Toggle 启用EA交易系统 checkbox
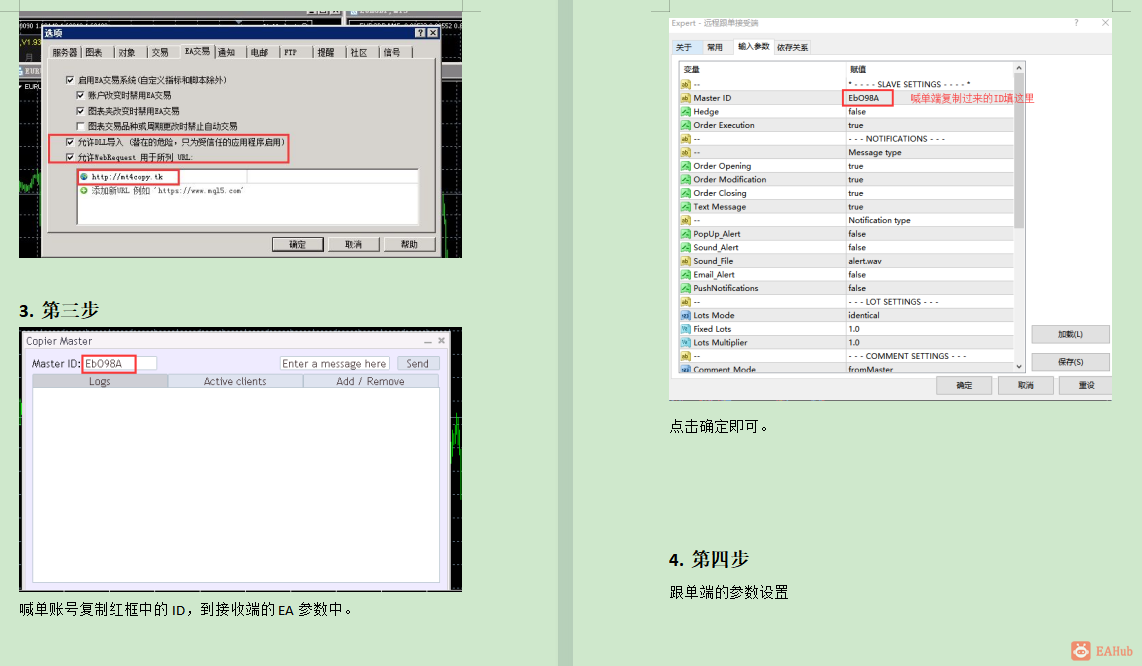 click(x=70, y=80)
